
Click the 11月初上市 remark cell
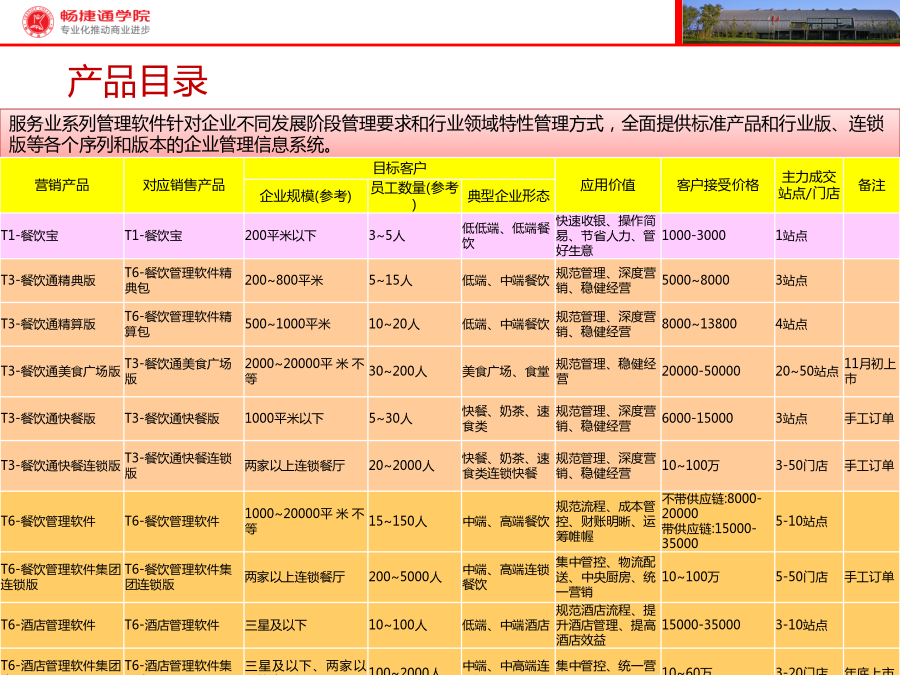871,371
